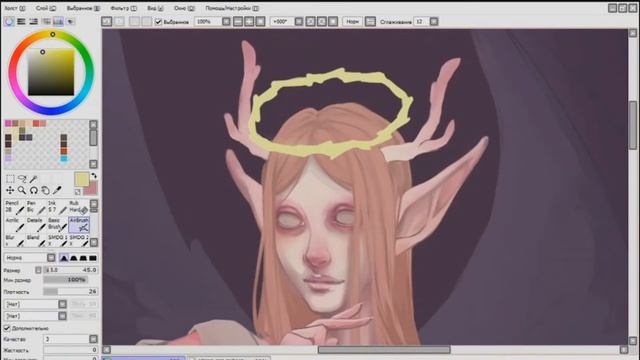
Task: Click the reset zoom button
Action: coord(260,22)
